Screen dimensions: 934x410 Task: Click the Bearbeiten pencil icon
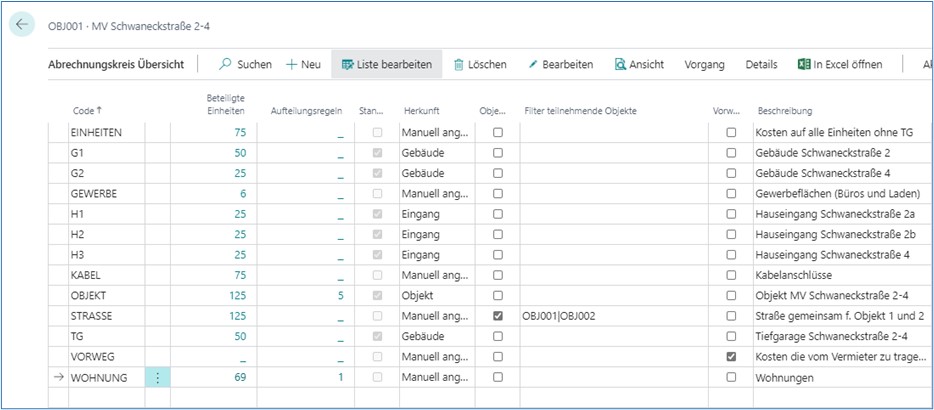tap(533, 64)
